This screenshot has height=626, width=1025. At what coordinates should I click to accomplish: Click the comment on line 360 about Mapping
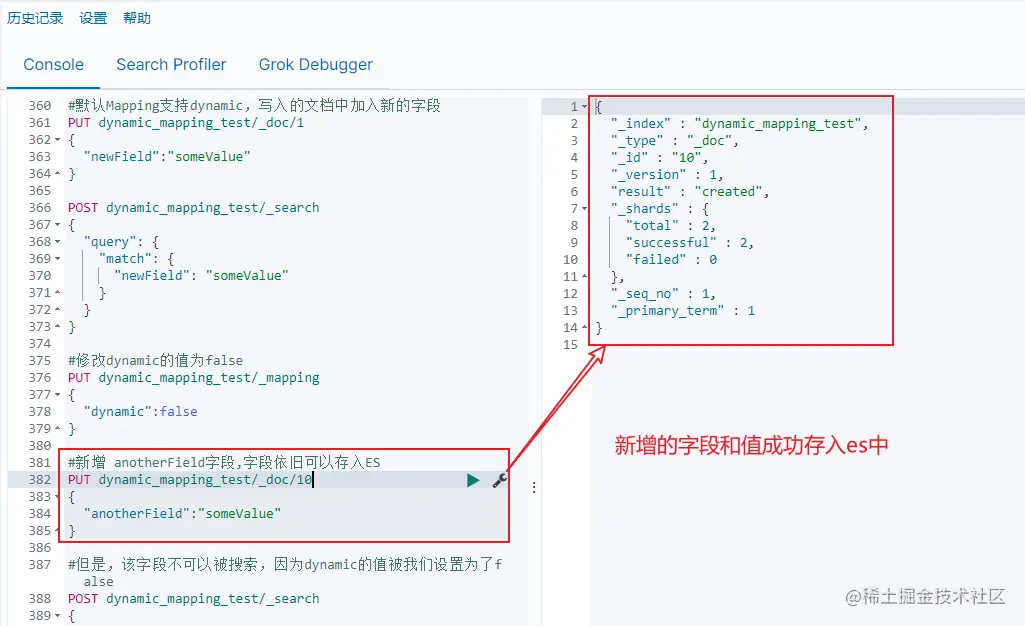(254, 106)
